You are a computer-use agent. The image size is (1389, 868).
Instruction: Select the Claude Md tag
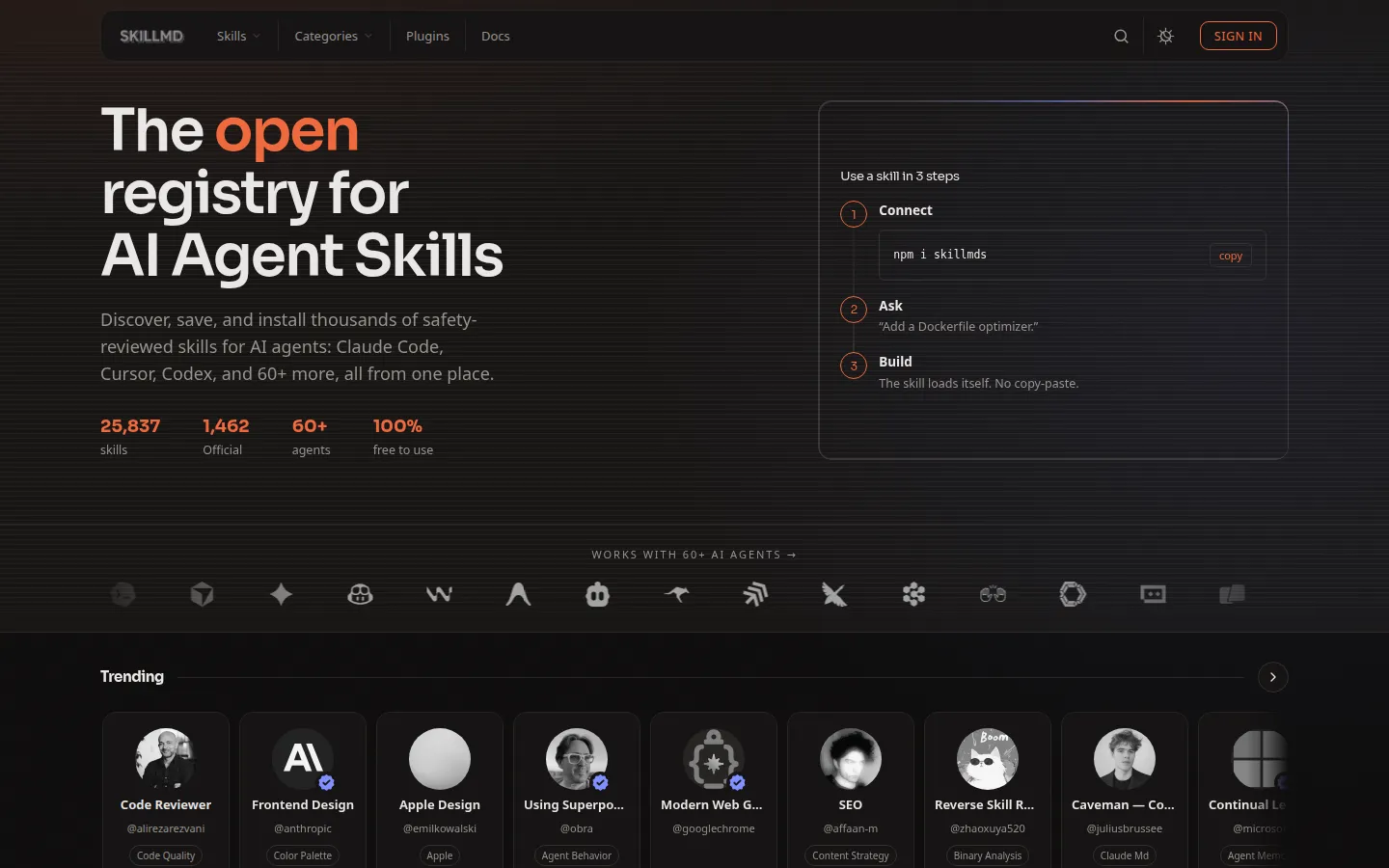click(x=1125, y=855)
